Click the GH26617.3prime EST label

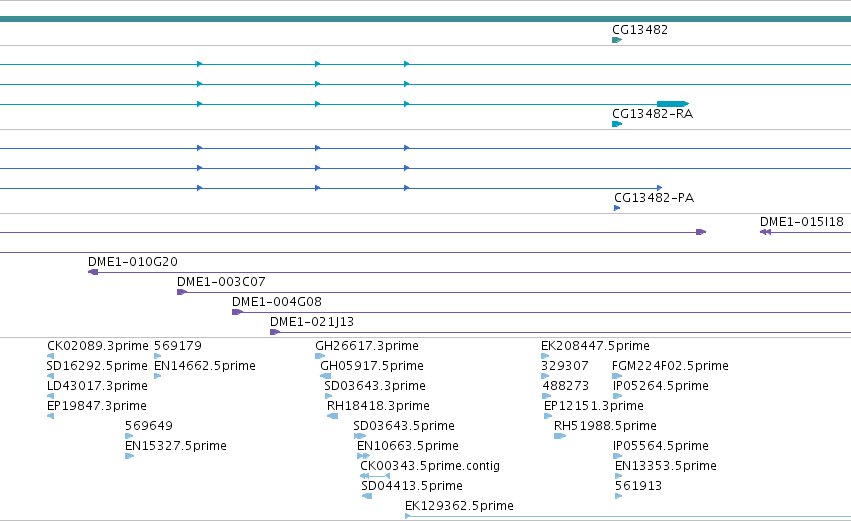(367, 346)
